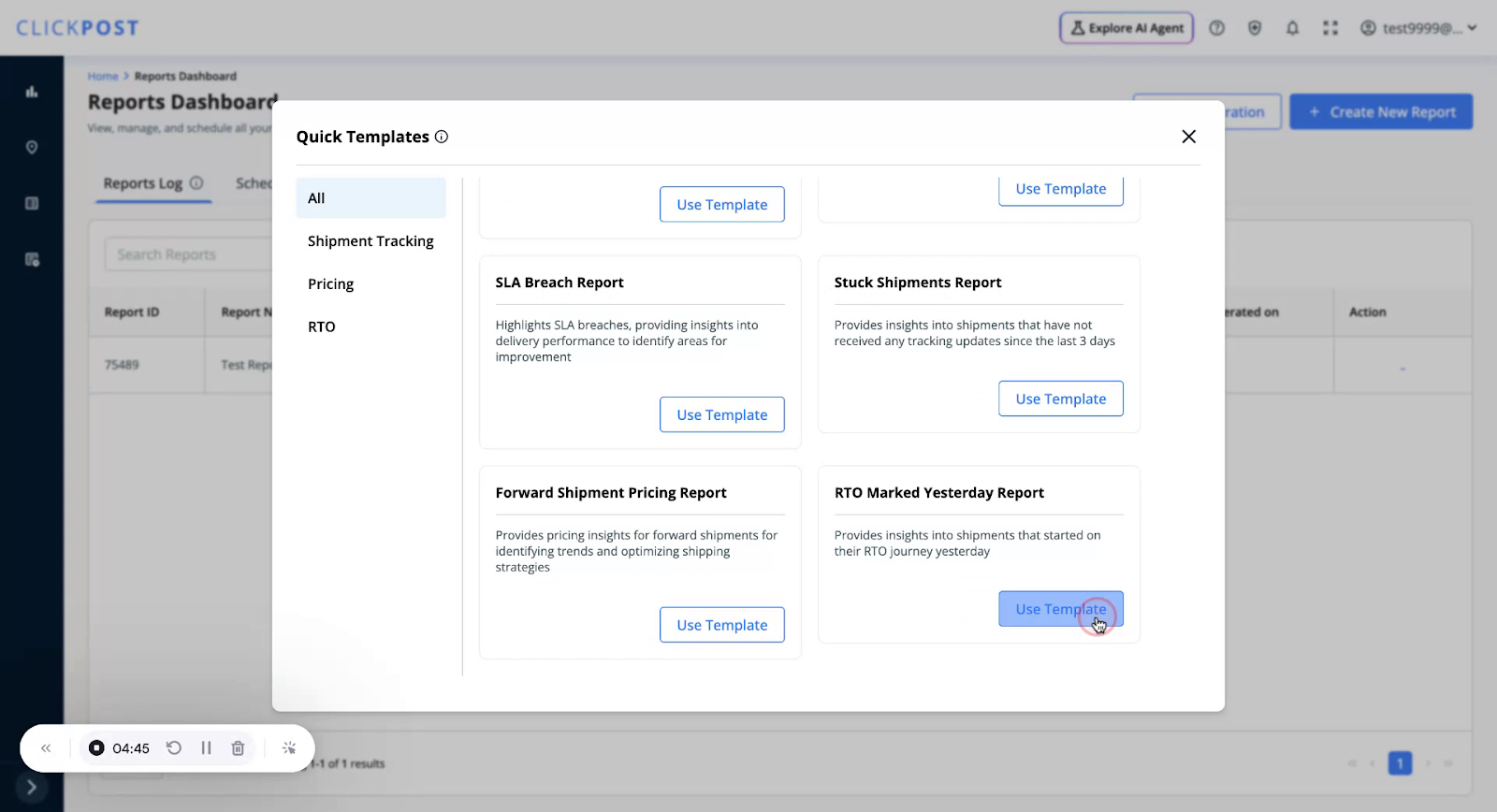
Task: Click the Home breadcrumb link
Action: coord(103,77)
